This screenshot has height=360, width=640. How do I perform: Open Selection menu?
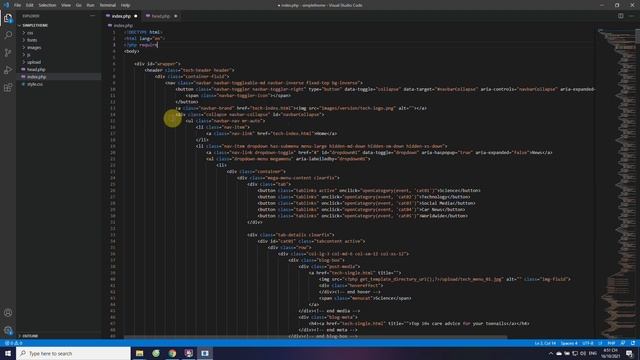pyautogui.click(x=47, y=5)
